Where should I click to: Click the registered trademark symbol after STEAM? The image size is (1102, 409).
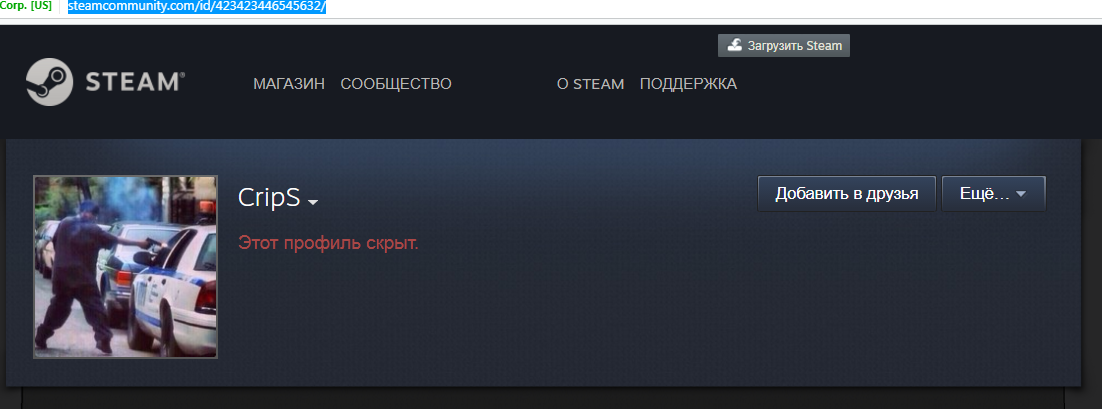(182, 75)
